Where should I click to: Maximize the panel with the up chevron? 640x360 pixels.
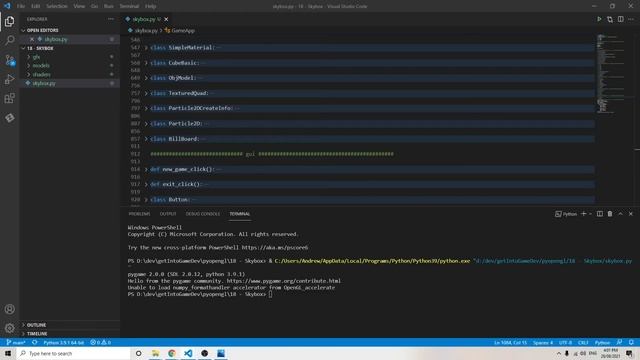coord(620,214)
